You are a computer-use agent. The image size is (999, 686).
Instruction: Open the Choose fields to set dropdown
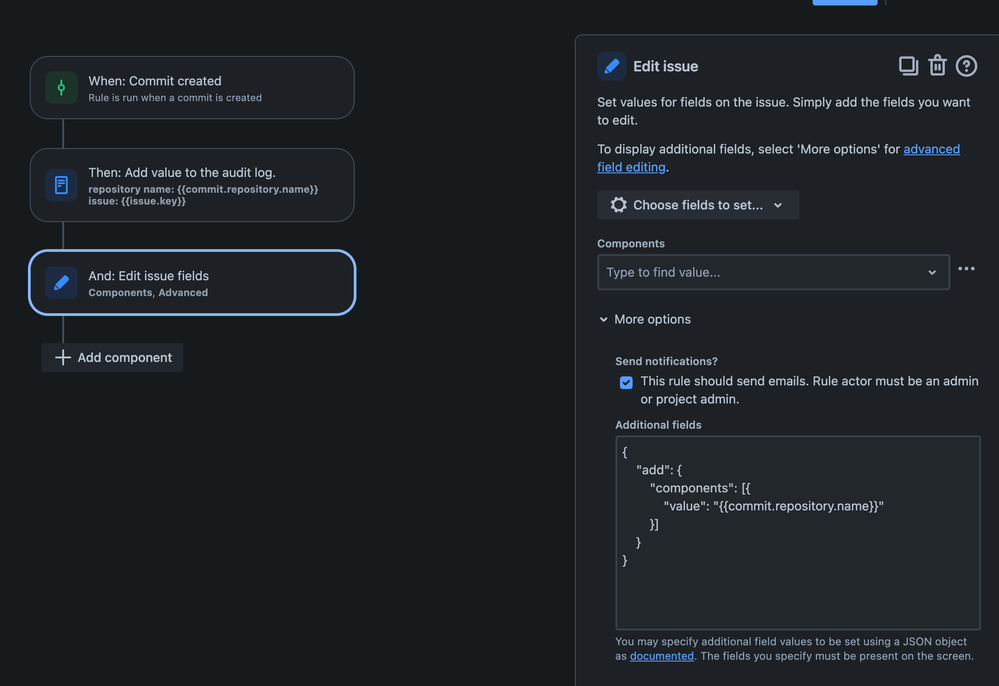click(x=698, y=205)
